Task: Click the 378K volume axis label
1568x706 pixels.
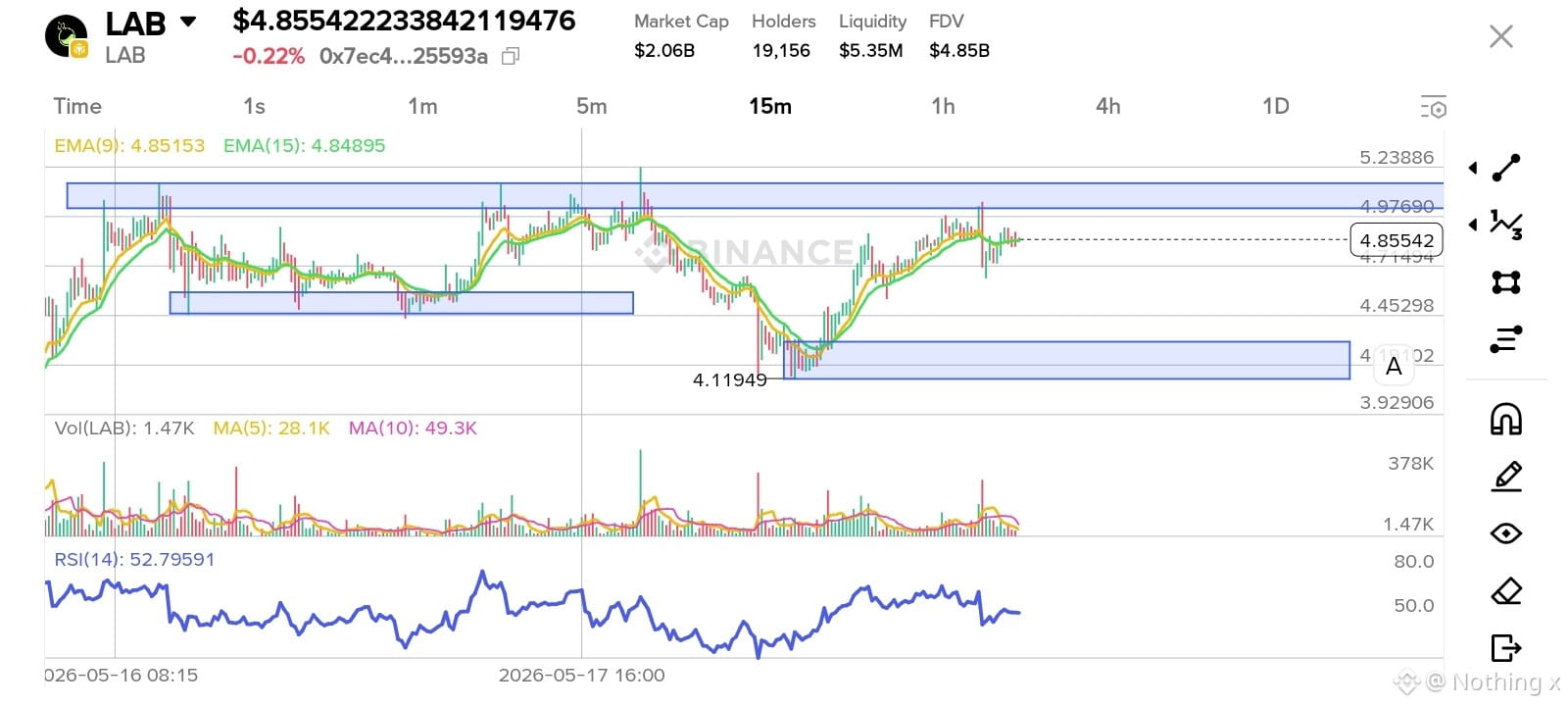Action: [1411, 463]
